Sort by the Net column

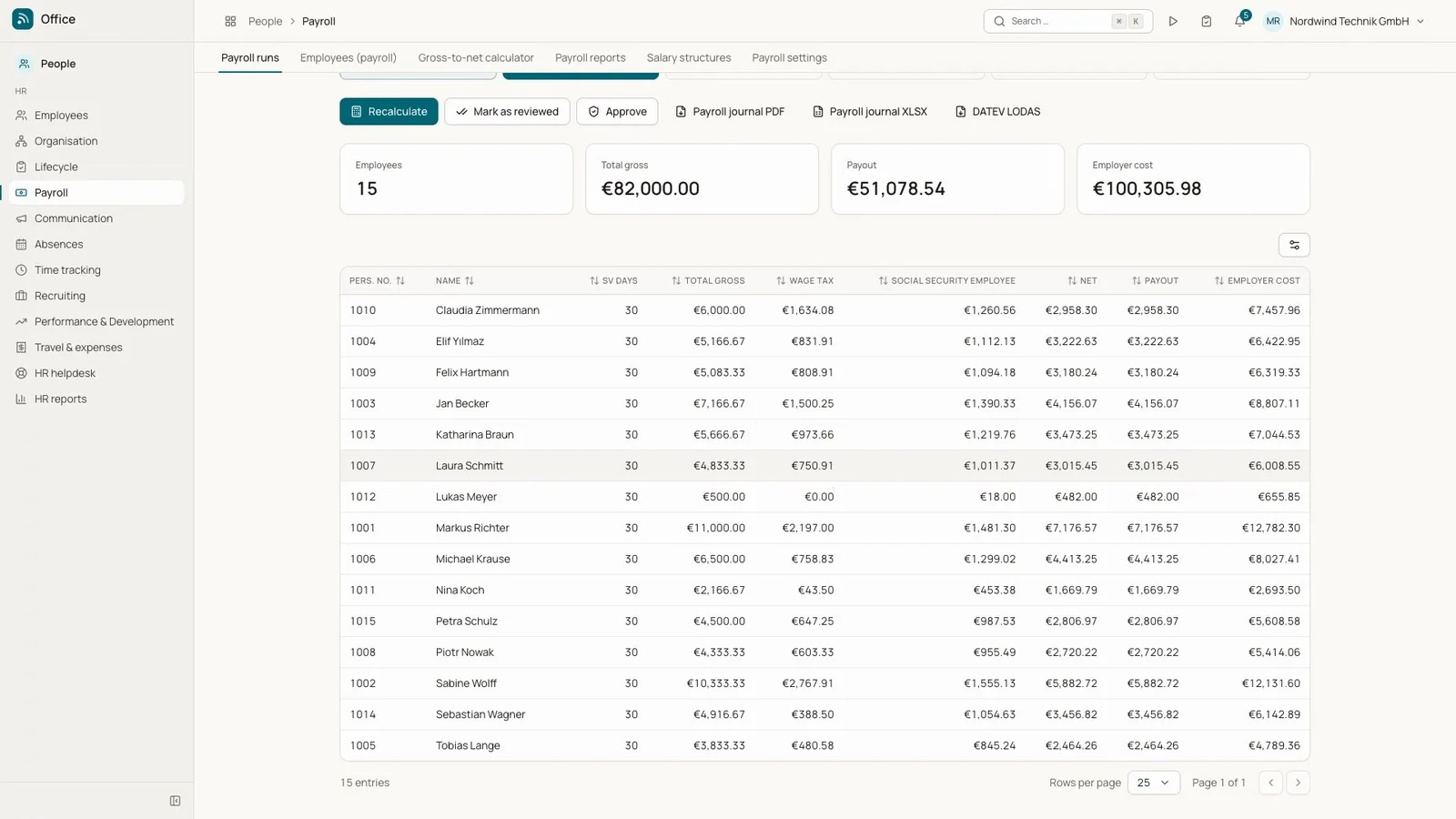click(1082, 280)
